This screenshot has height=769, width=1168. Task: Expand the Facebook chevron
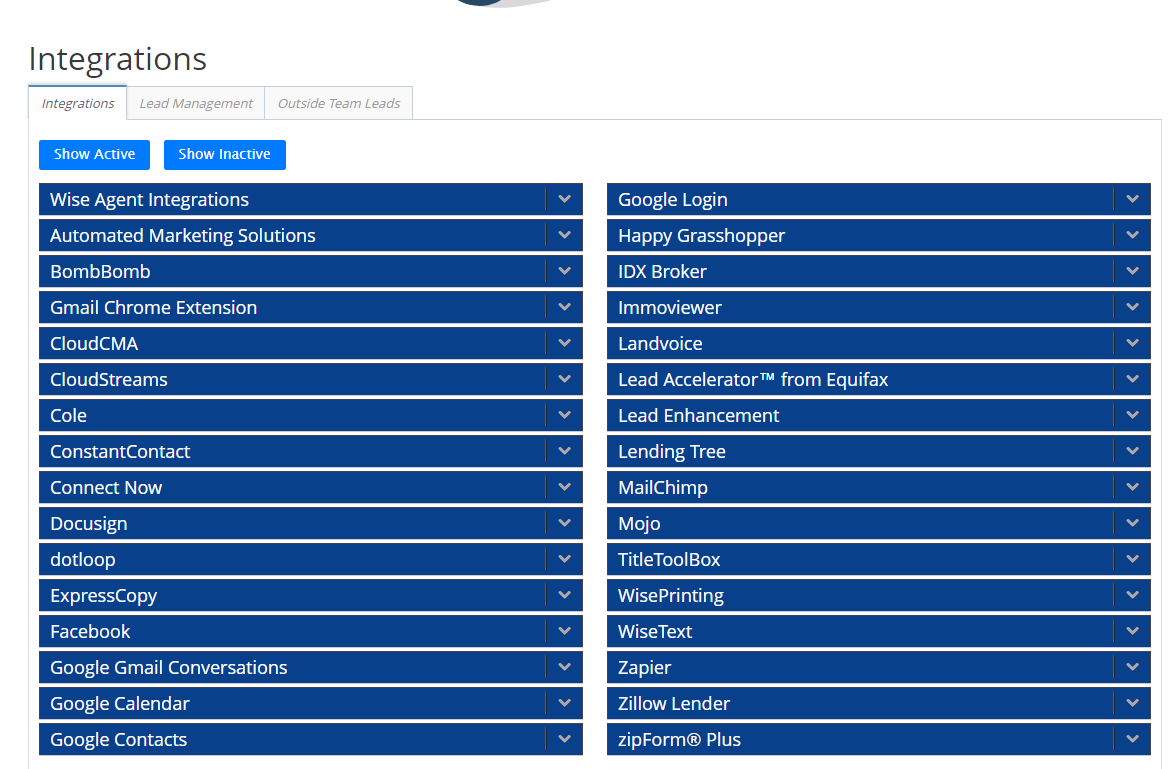pyautogui.click(x=565, y=631)
